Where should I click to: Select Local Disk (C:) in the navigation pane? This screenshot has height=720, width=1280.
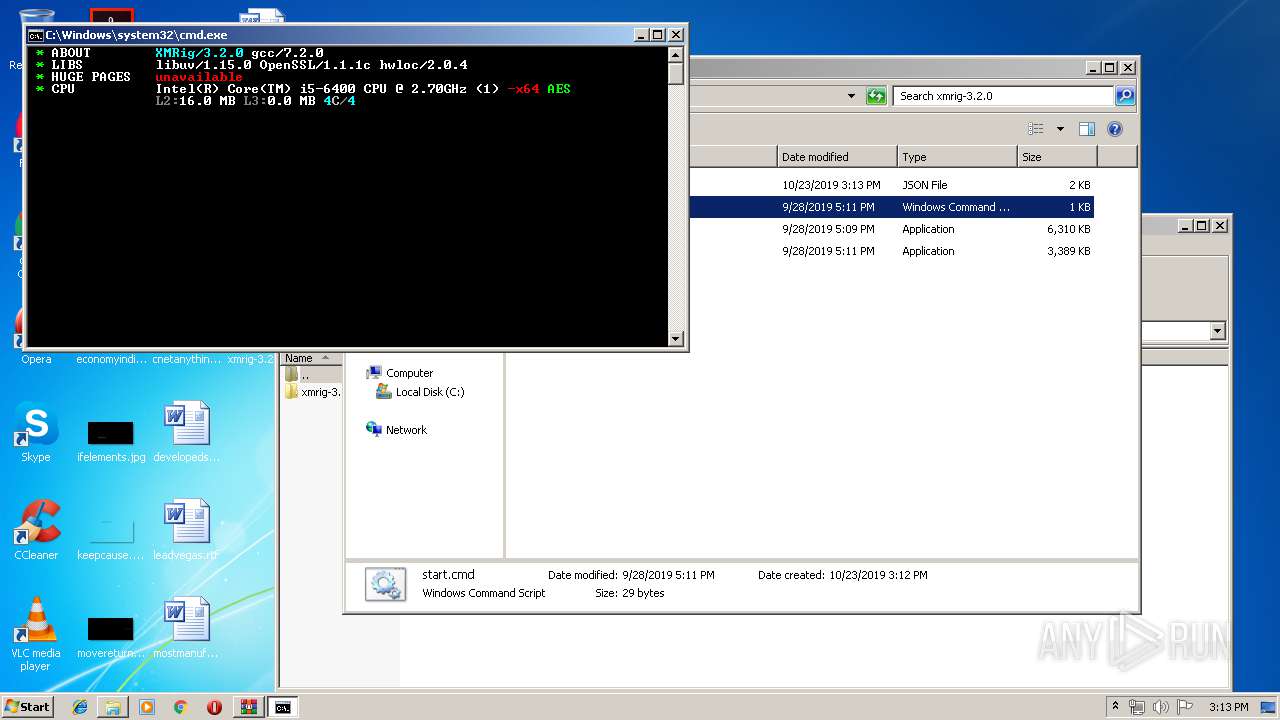[x=420, y=392]
